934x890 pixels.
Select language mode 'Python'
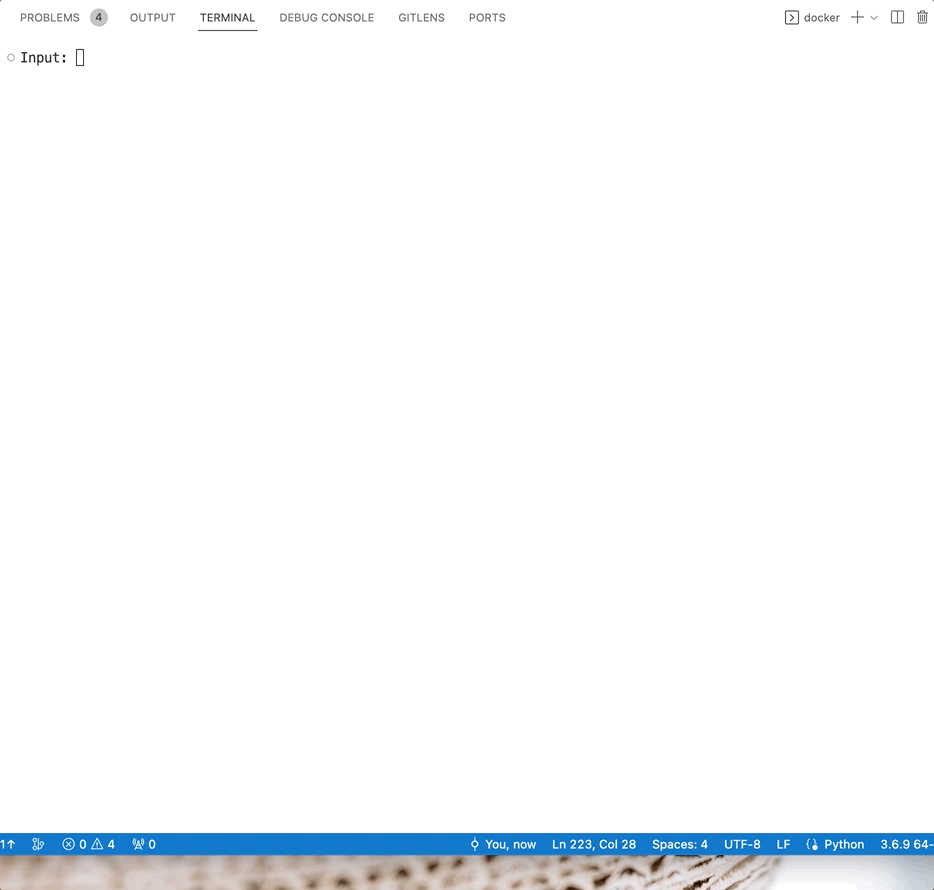[844, 844]
